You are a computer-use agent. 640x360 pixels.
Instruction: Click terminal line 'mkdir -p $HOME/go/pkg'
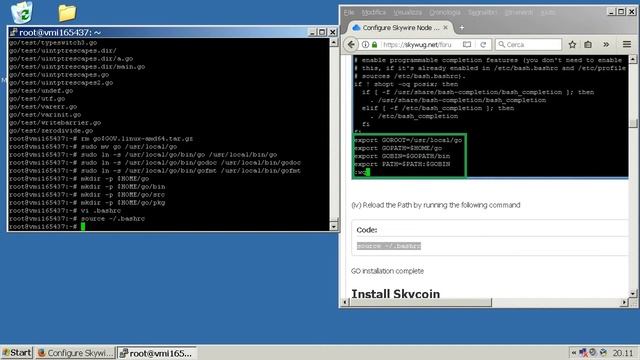click(x=123, y=202)
